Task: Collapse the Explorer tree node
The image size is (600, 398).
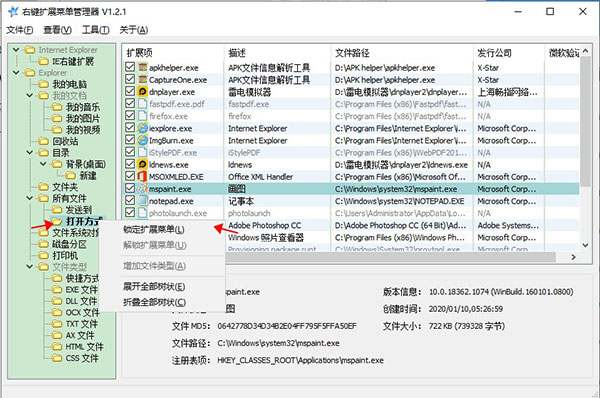Action: coord(16,72)
